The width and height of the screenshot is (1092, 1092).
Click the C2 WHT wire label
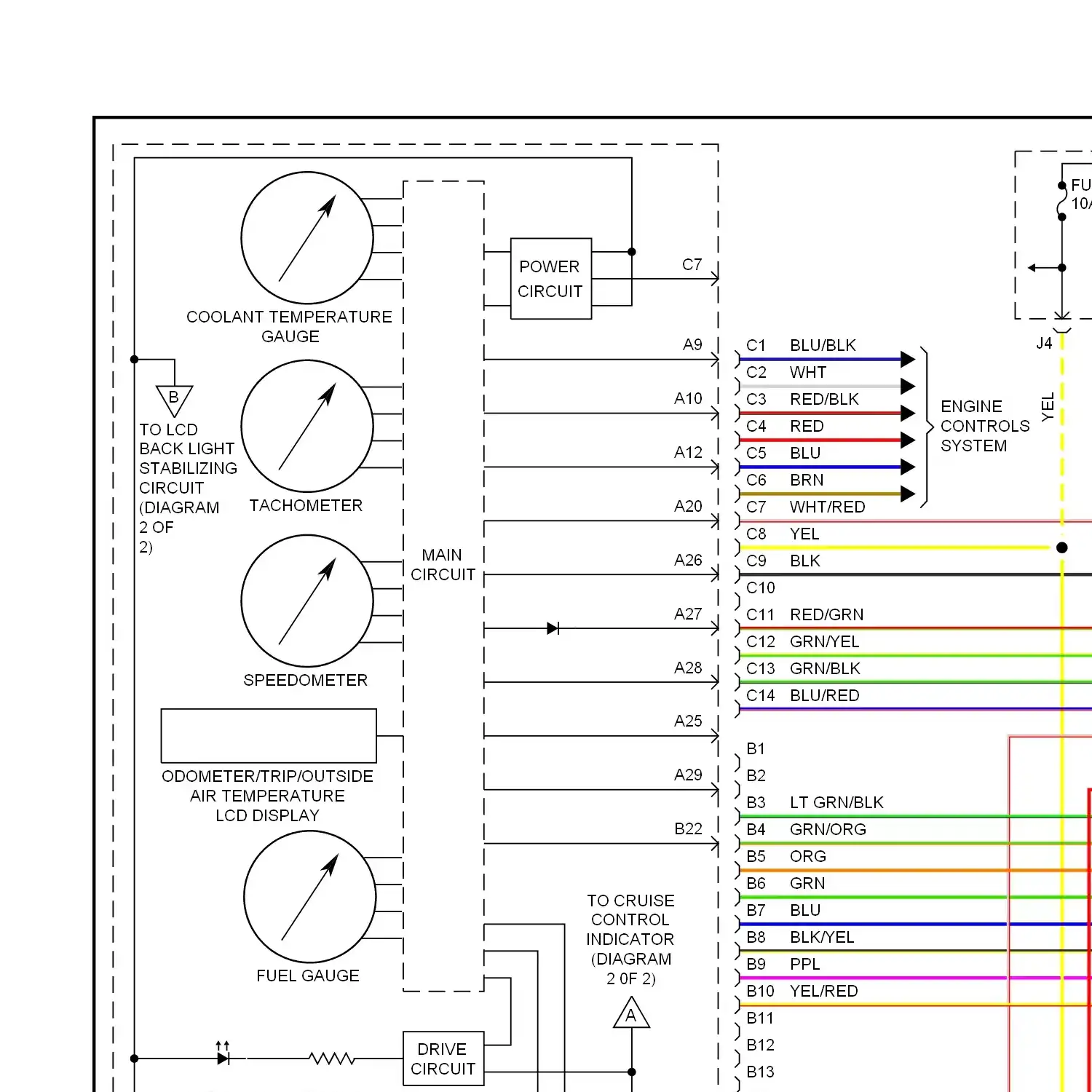[x=786, y=372]
